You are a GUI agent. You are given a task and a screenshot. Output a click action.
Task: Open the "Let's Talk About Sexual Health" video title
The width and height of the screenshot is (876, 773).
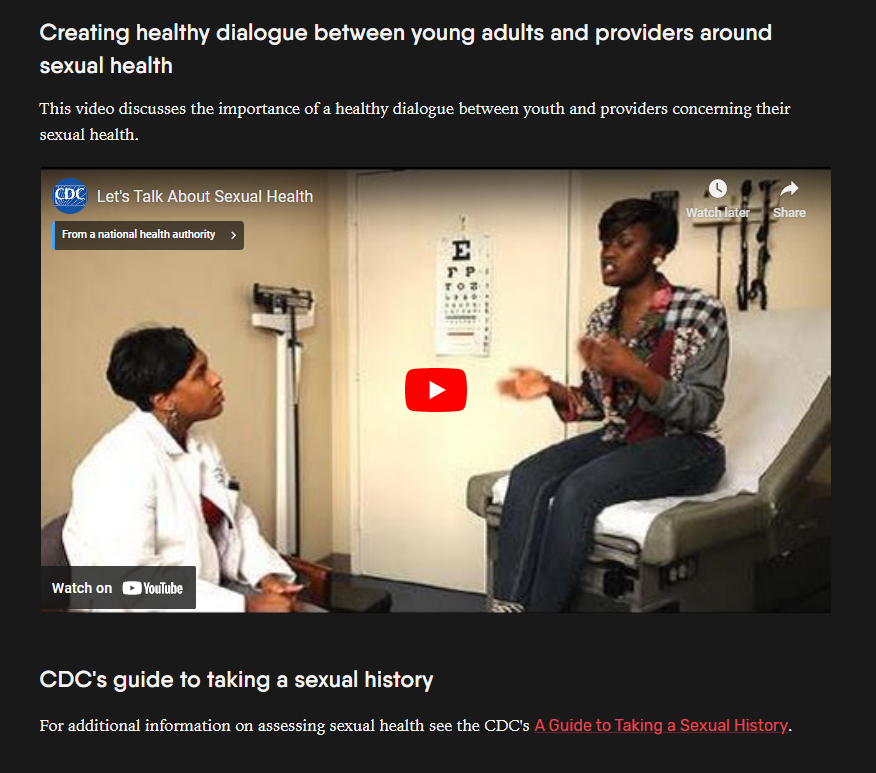click(x=204, y=197)
